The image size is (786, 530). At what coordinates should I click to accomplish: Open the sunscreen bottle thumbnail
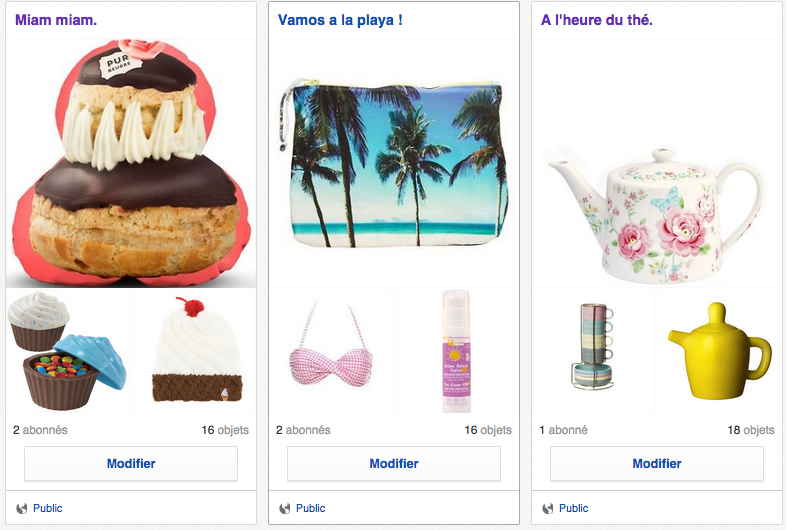[x=457, y=350]
